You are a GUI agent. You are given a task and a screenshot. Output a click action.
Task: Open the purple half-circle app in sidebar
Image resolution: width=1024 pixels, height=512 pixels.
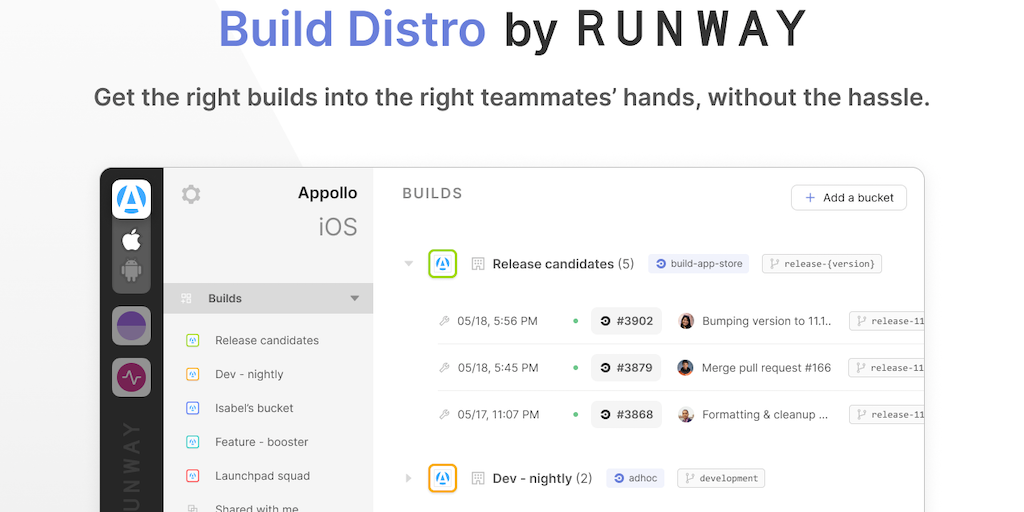click(131, 325)
